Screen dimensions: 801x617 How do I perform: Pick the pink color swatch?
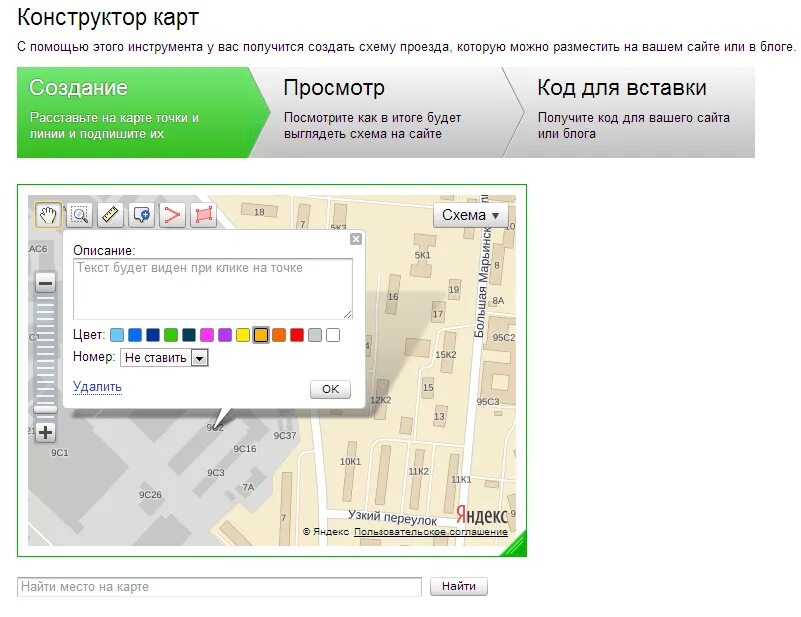click(207, 335)
